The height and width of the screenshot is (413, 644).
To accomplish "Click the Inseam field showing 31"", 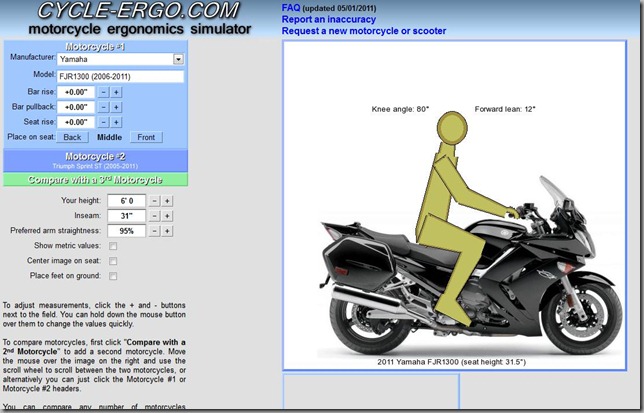I will [126, 216].
